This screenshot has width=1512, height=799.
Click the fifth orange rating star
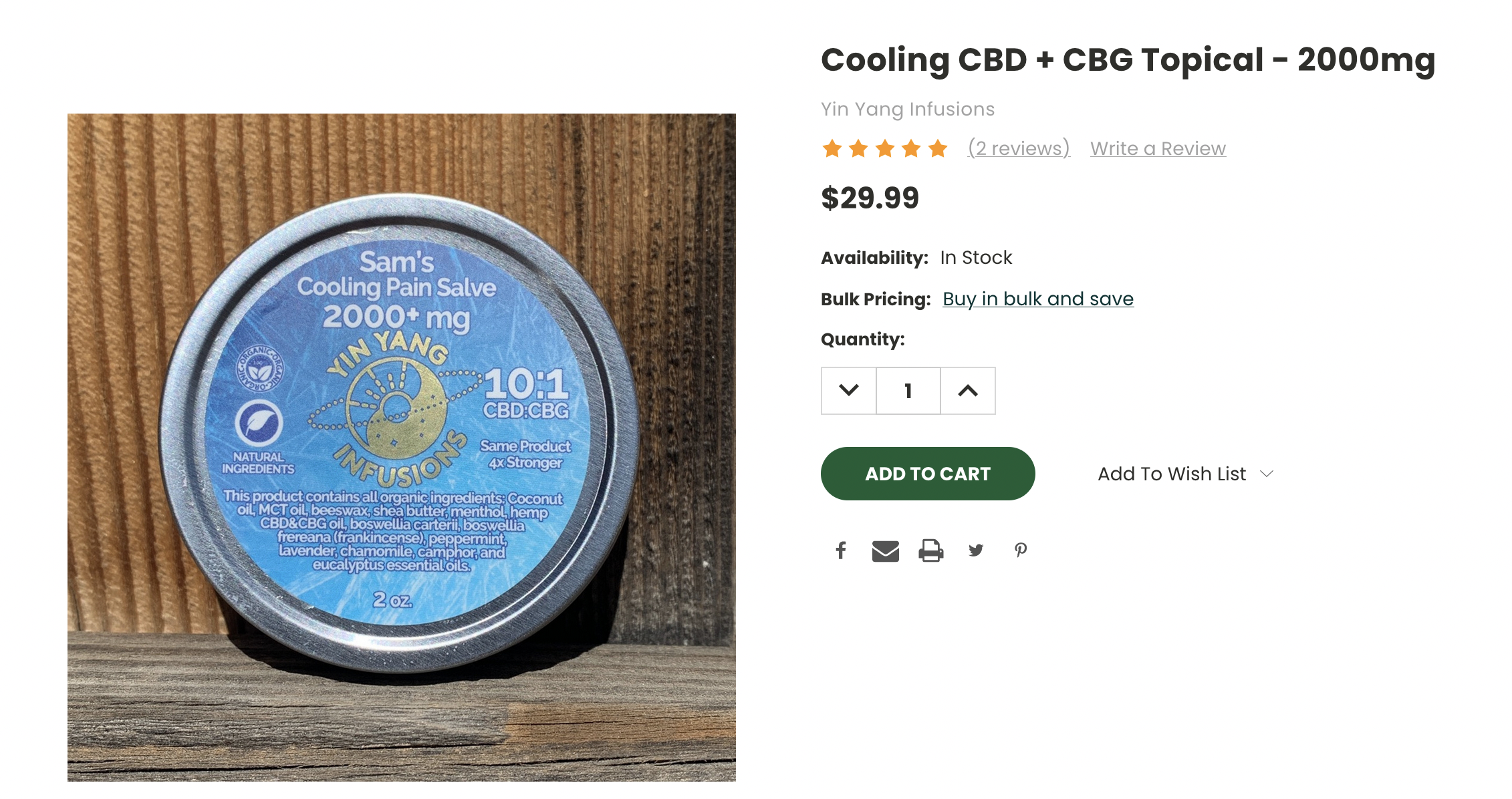pyautogui.click(x=938, y=148)
